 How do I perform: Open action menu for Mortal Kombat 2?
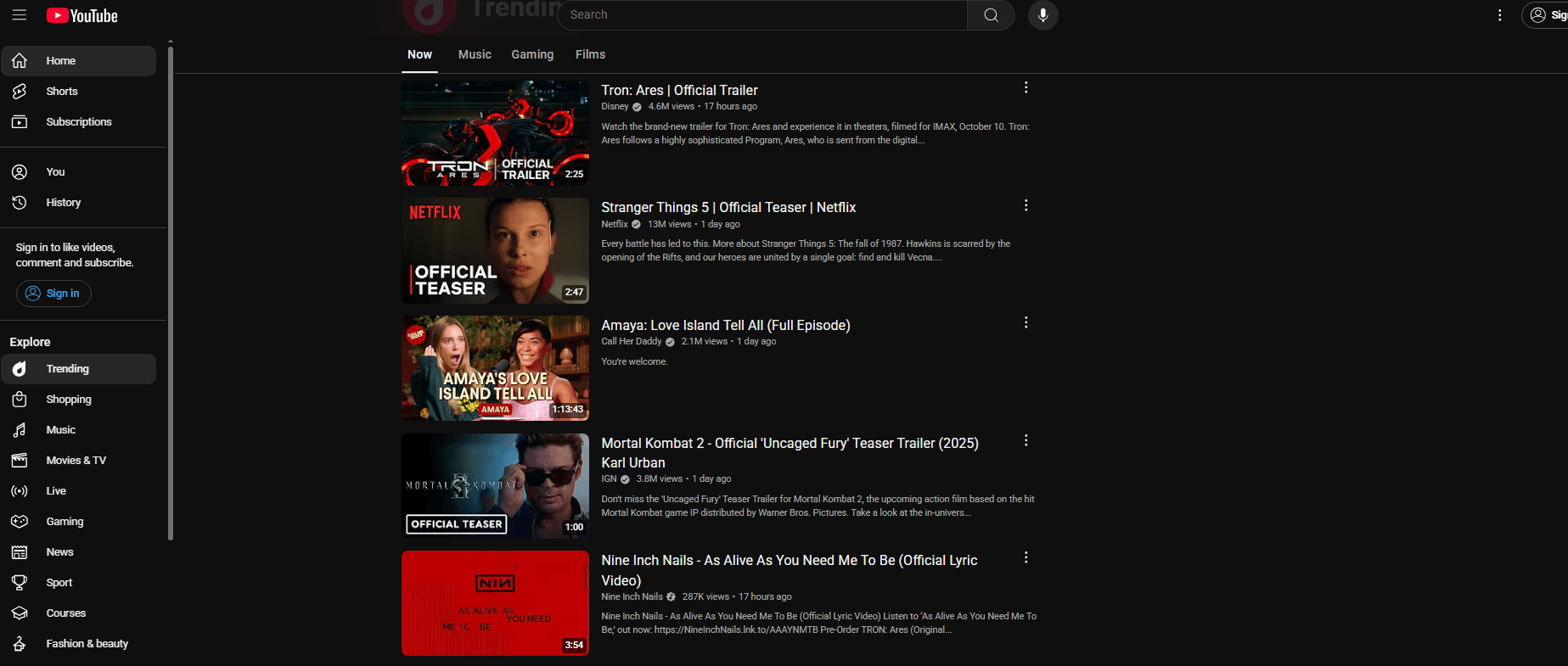coord(1026,440)
